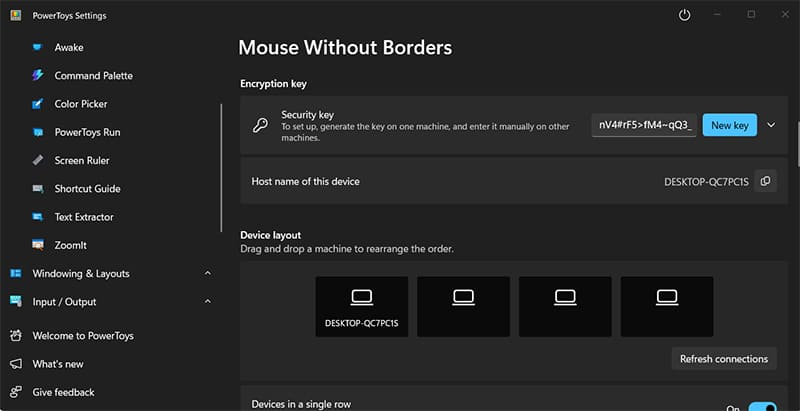Click the Command Palette lightning icon
800x411 pixels.
(x=38, y=76)
